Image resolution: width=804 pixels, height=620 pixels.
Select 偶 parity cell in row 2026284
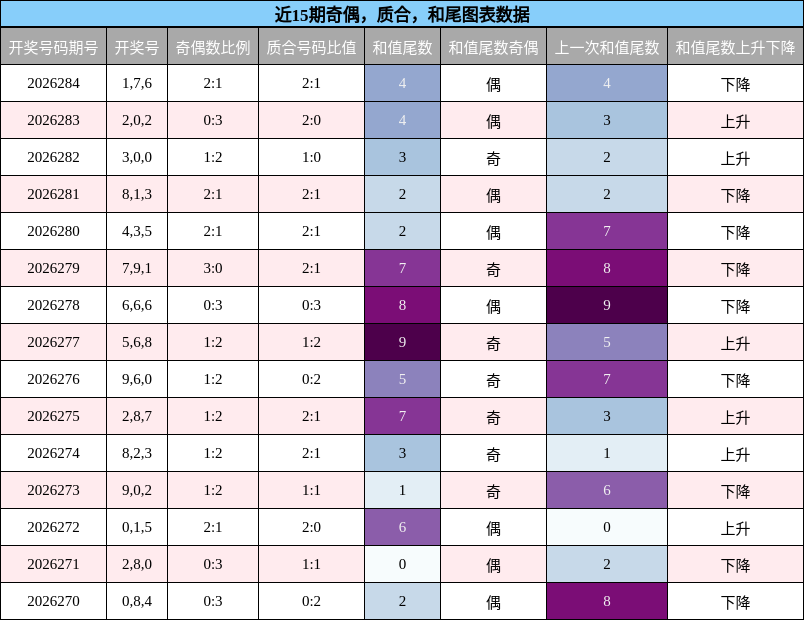(493, 84)
